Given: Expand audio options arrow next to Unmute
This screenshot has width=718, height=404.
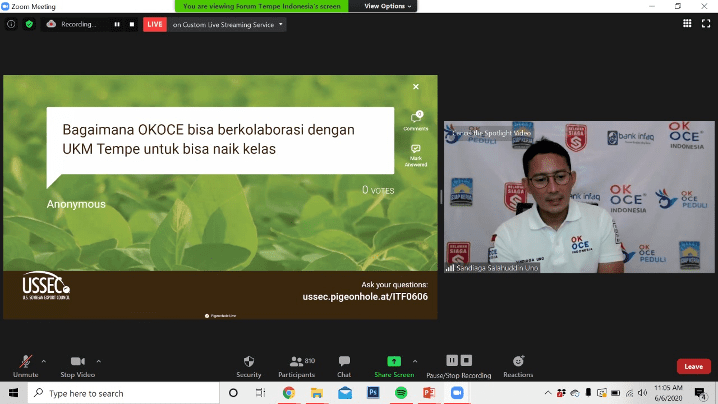Looking at the screenshot, I should 43,360.
